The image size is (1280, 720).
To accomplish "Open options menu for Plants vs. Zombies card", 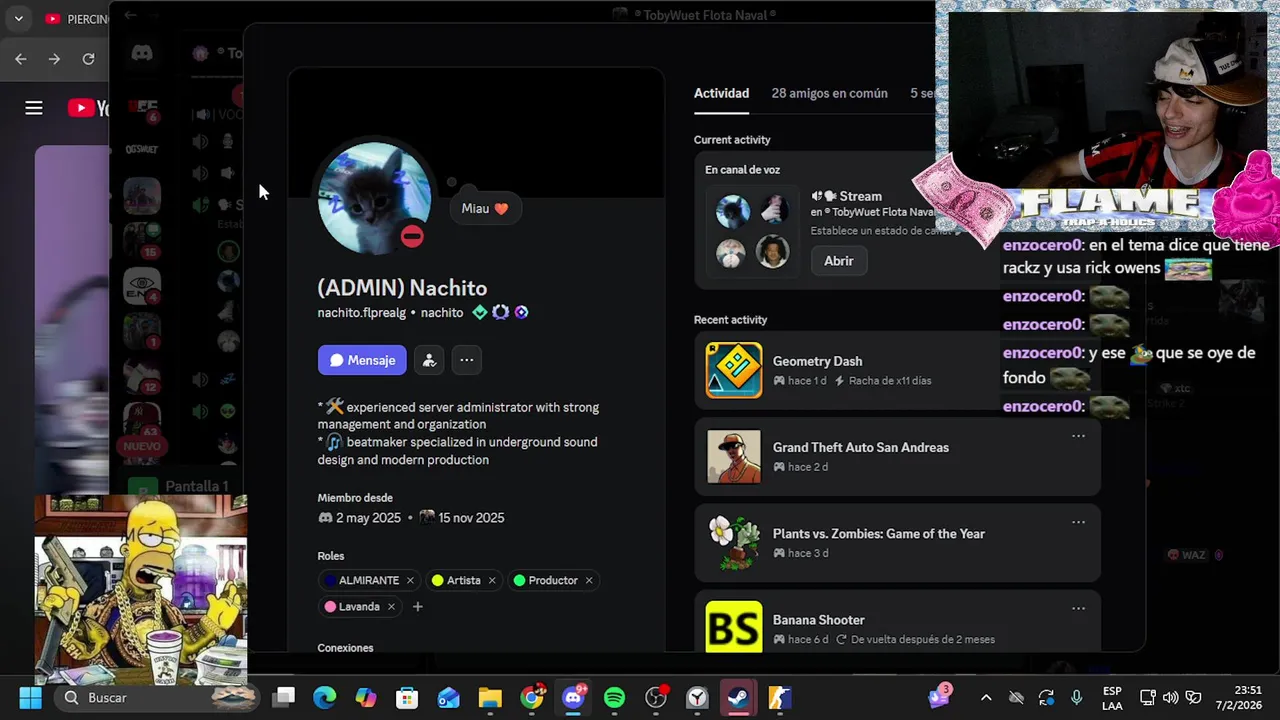I will click(x=1078, y=522).
